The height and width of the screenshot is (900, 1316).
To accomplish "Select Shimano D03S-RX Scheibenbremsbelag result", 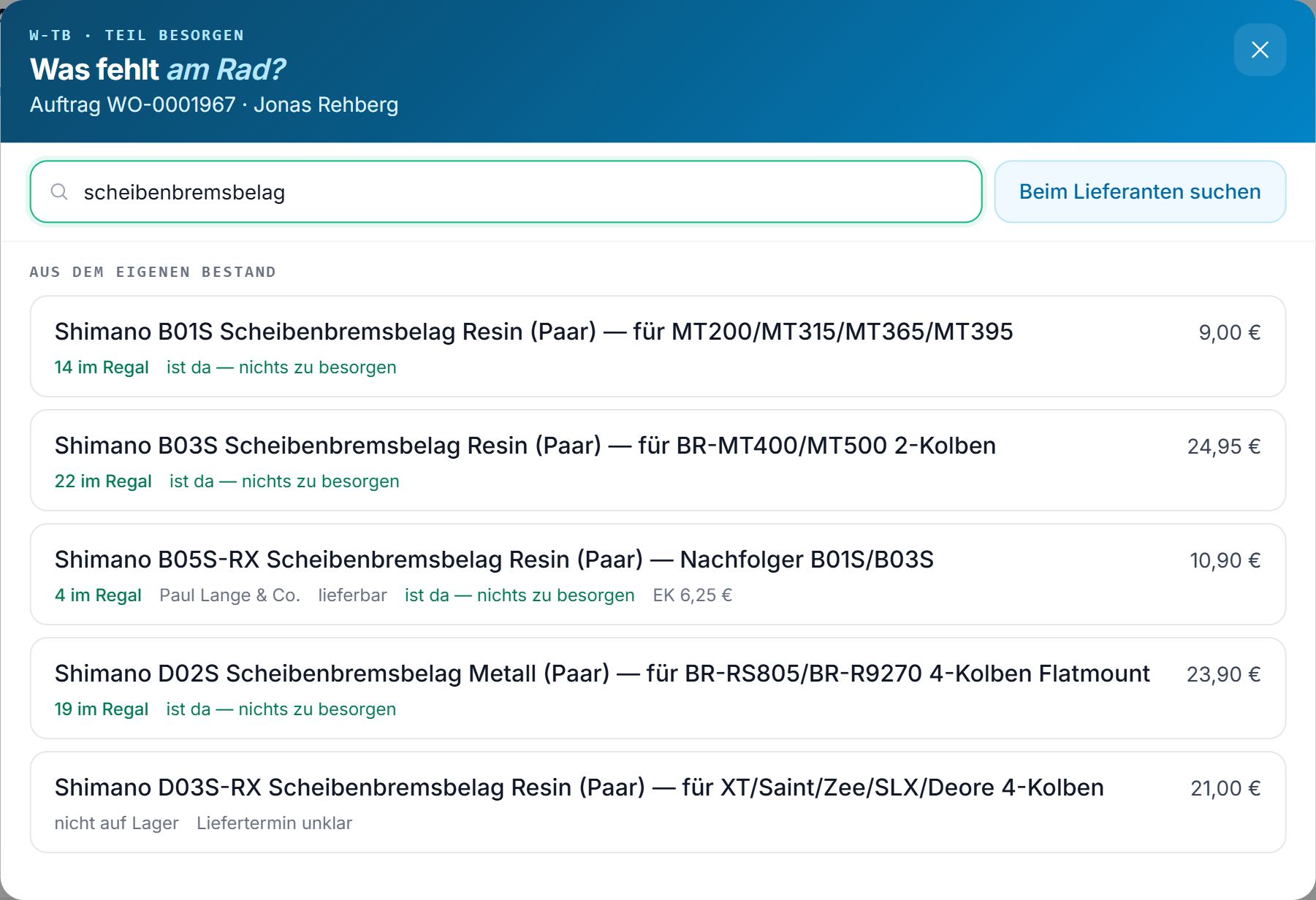I will [658, 802].
